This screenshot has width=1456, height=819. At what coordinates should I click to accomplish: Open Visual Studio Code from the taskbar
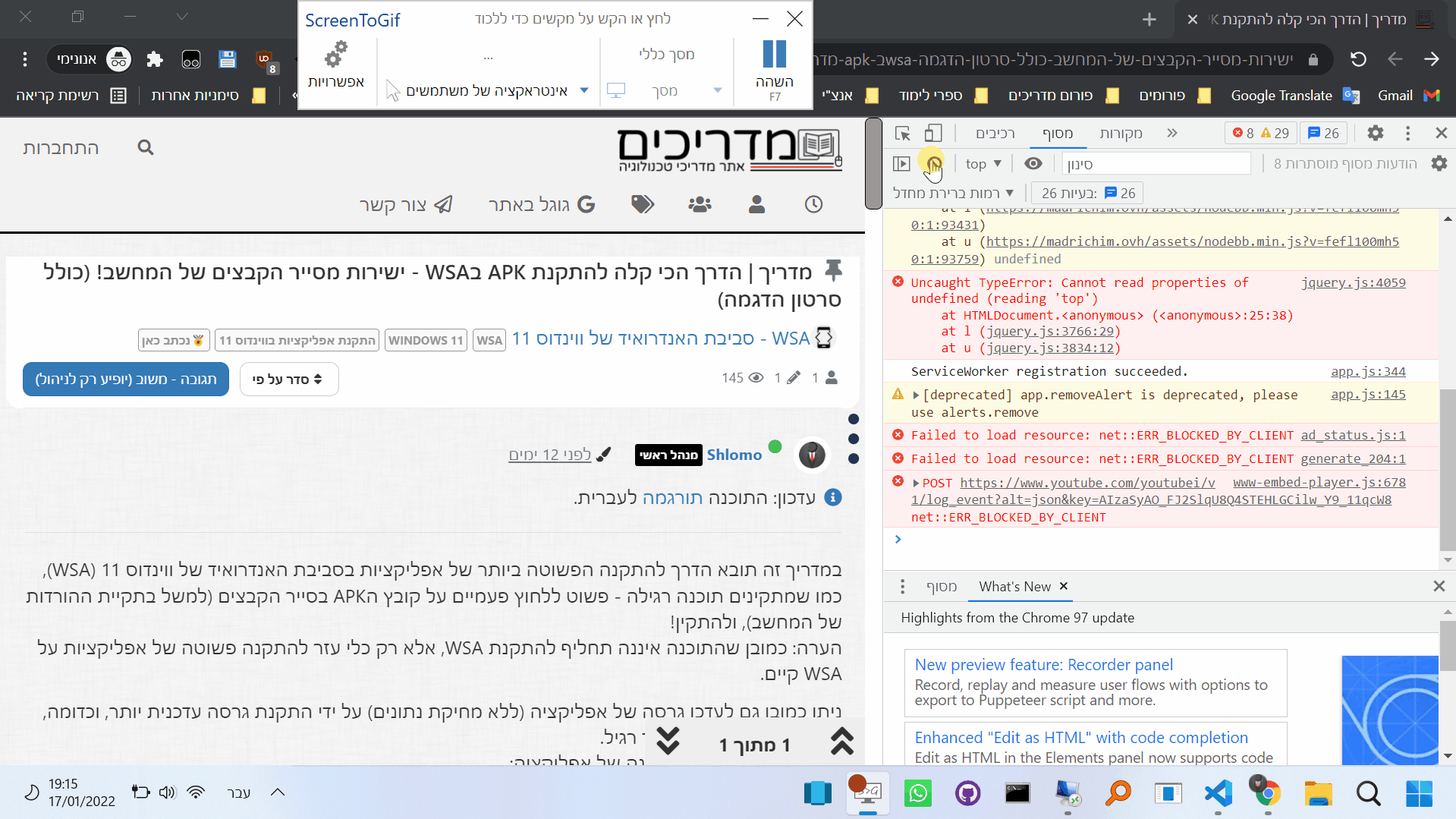point(1218,793)
